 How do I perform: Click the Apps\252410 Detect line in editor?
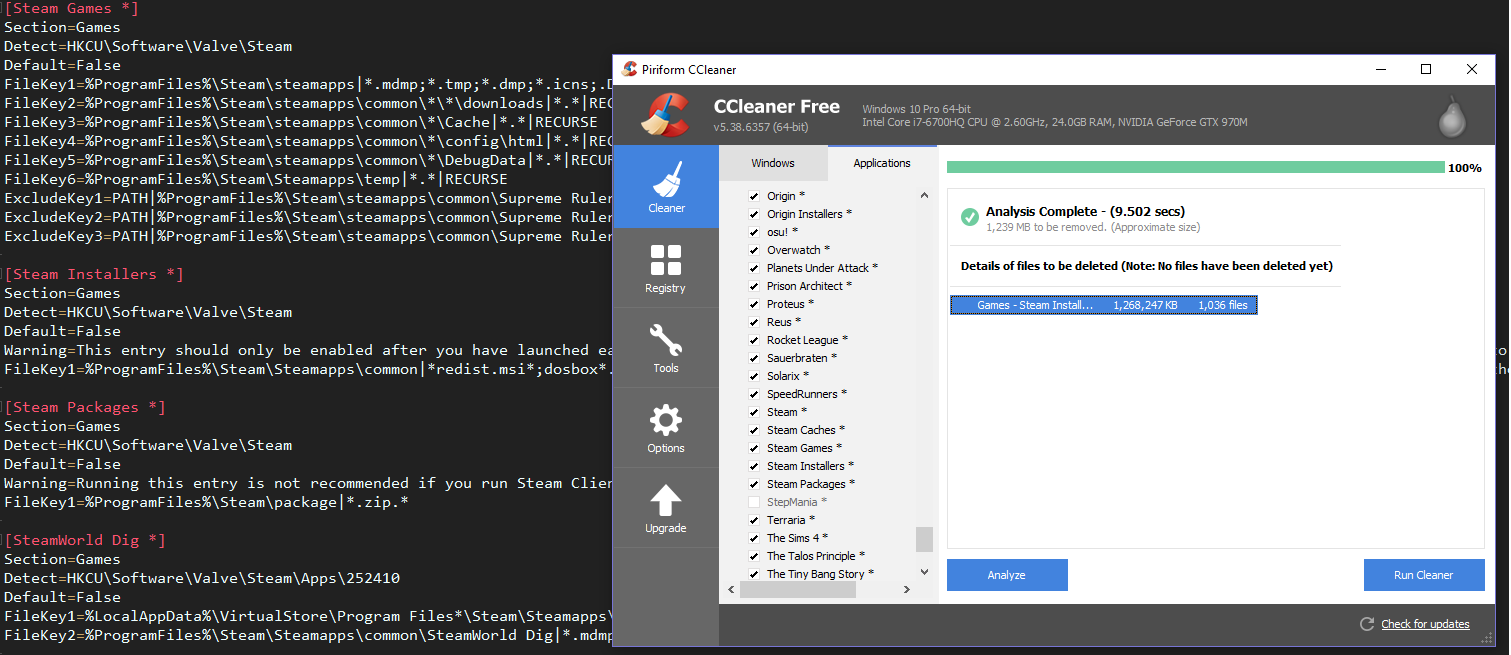202,578
